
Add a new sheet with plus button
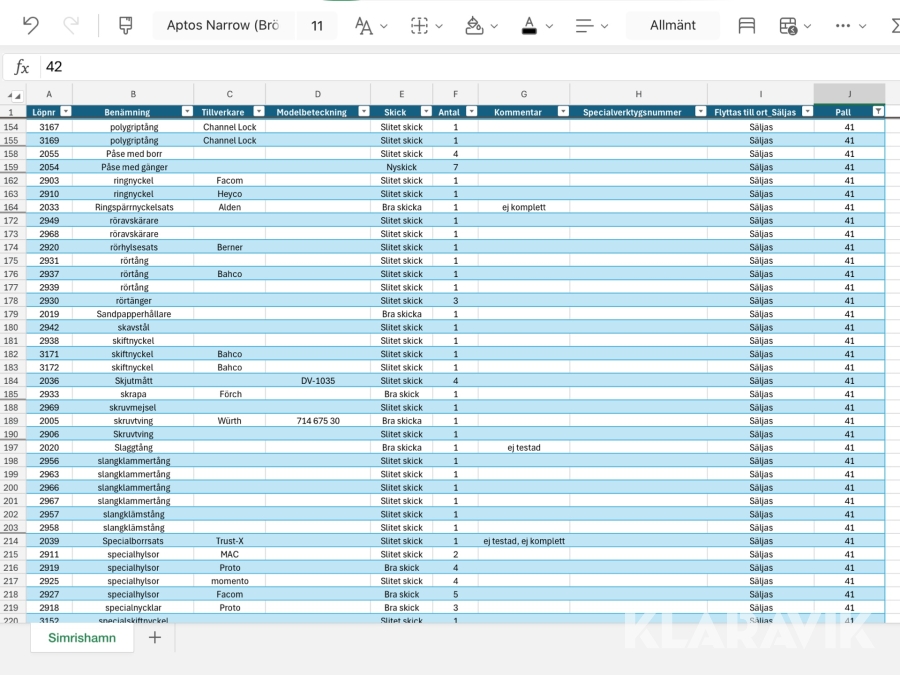[x=155, y=638]
